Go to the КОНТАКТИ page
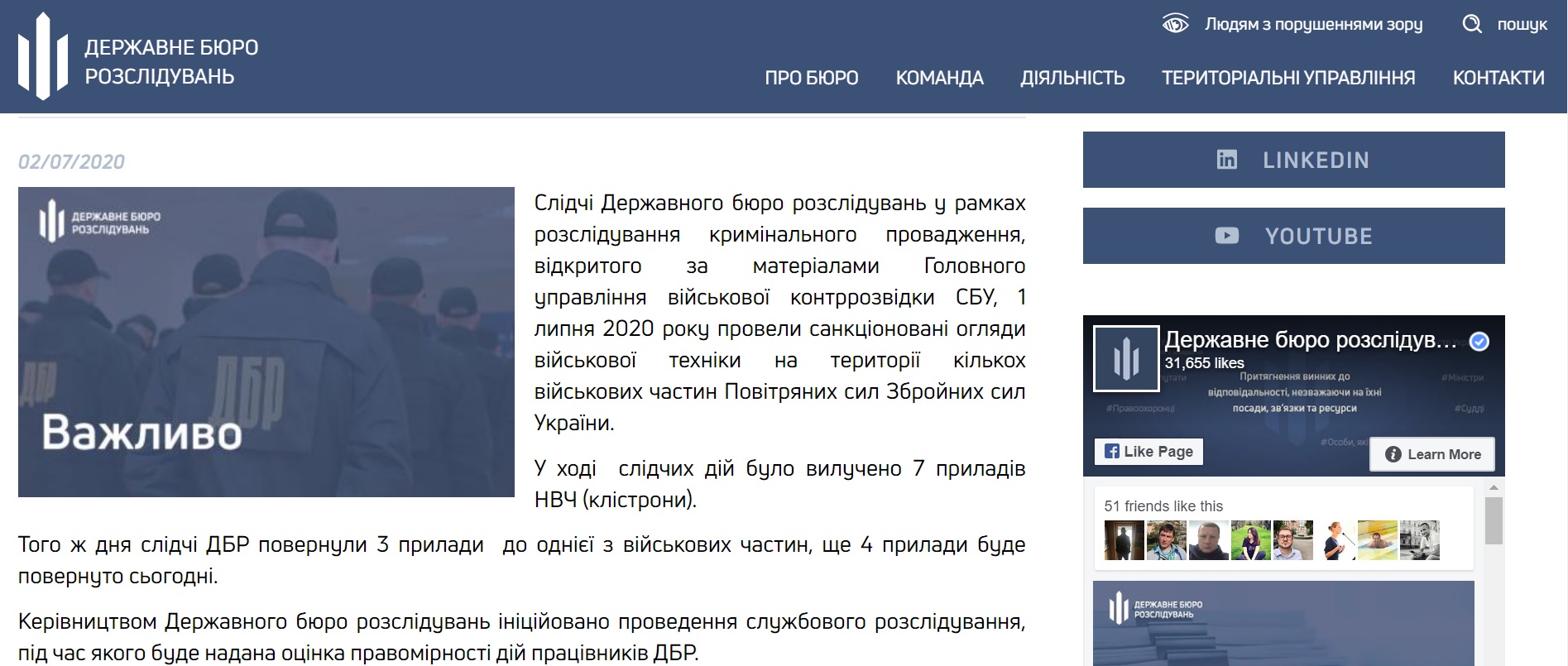The height and width of the screenshot is (666, 1568). click(1498, 78)
